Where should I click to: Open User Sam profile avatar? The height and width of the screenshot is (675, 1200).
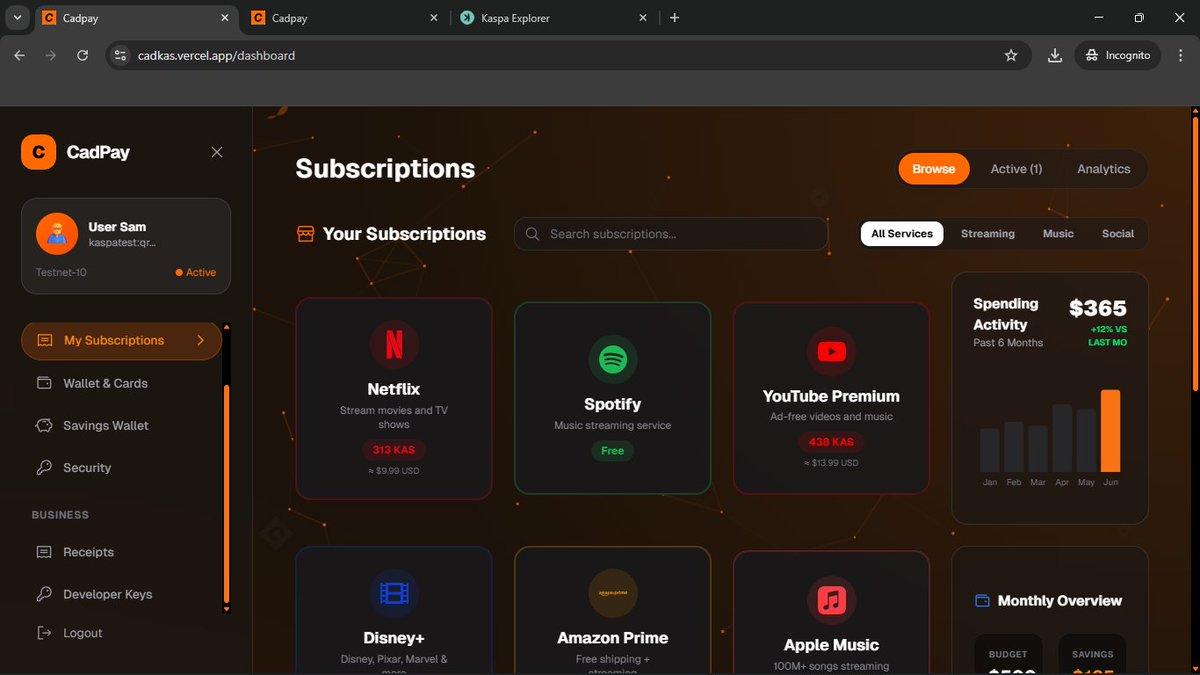pos(57,234)
